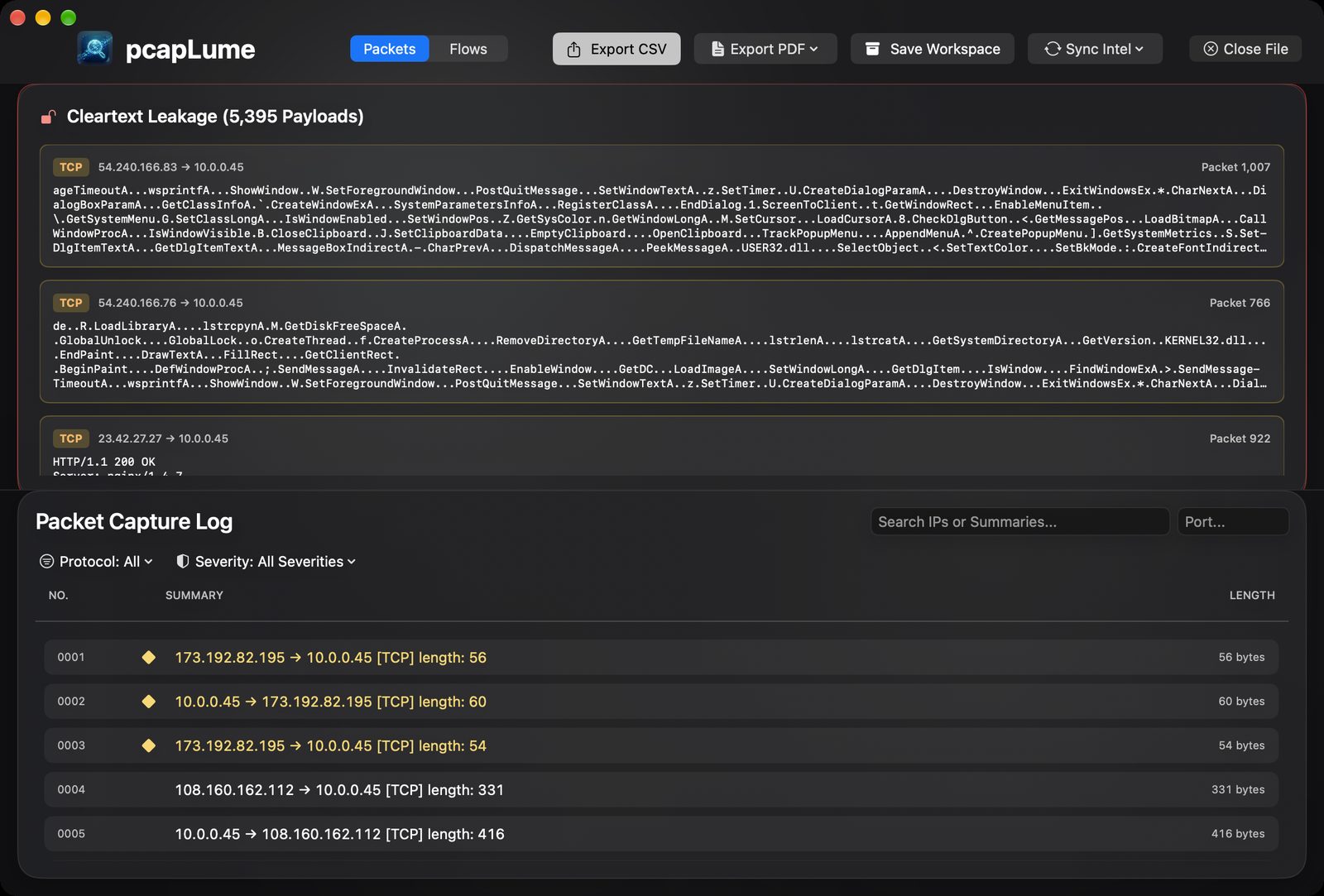Click the yellow diamond marker on packet 0003
The width and height of the screenshot is (1324, 896).
(x=149, y=745)
